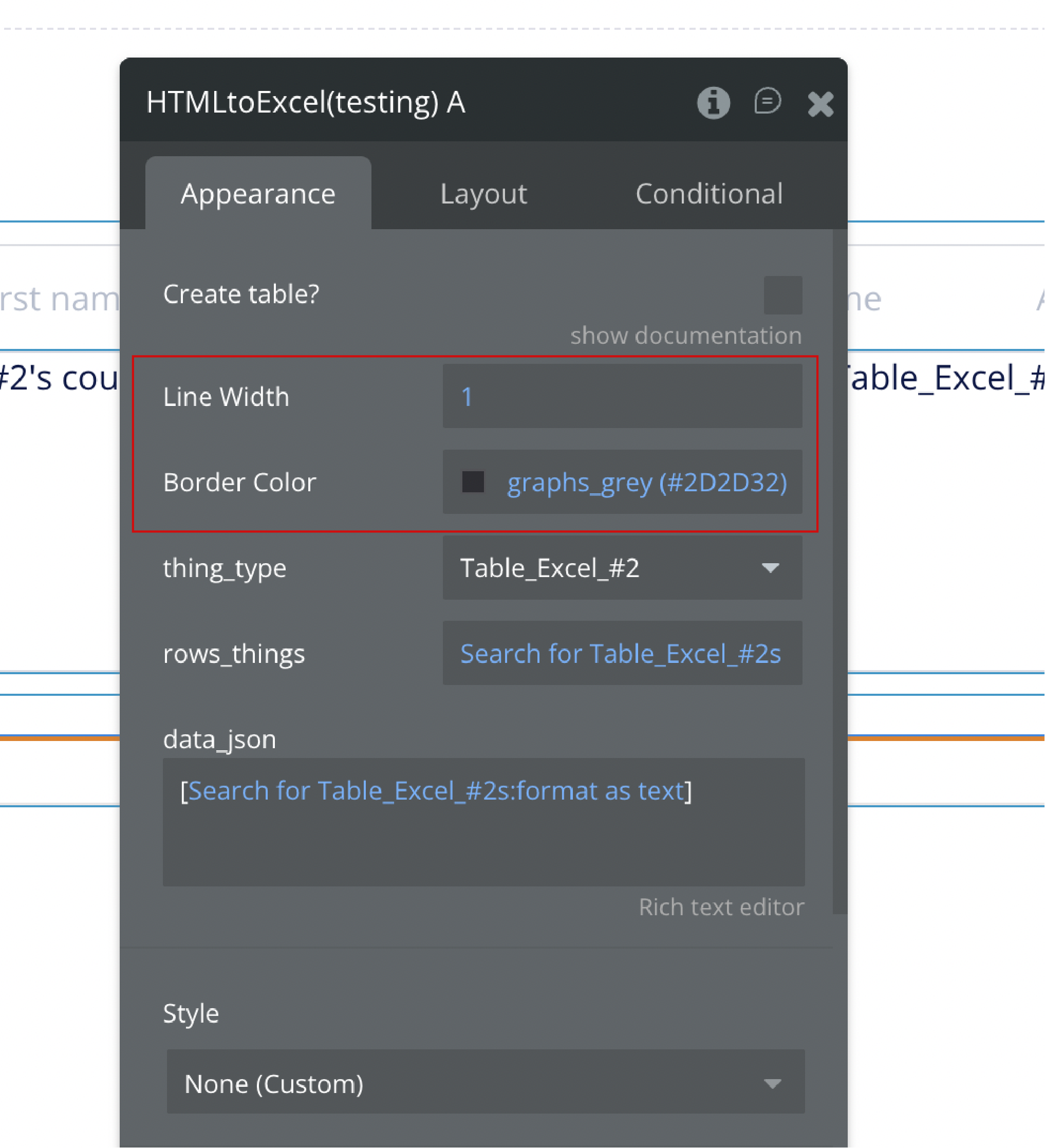Switch to the Layout tab
This screenshot has width=1045, height=1148.
point(483,194)
